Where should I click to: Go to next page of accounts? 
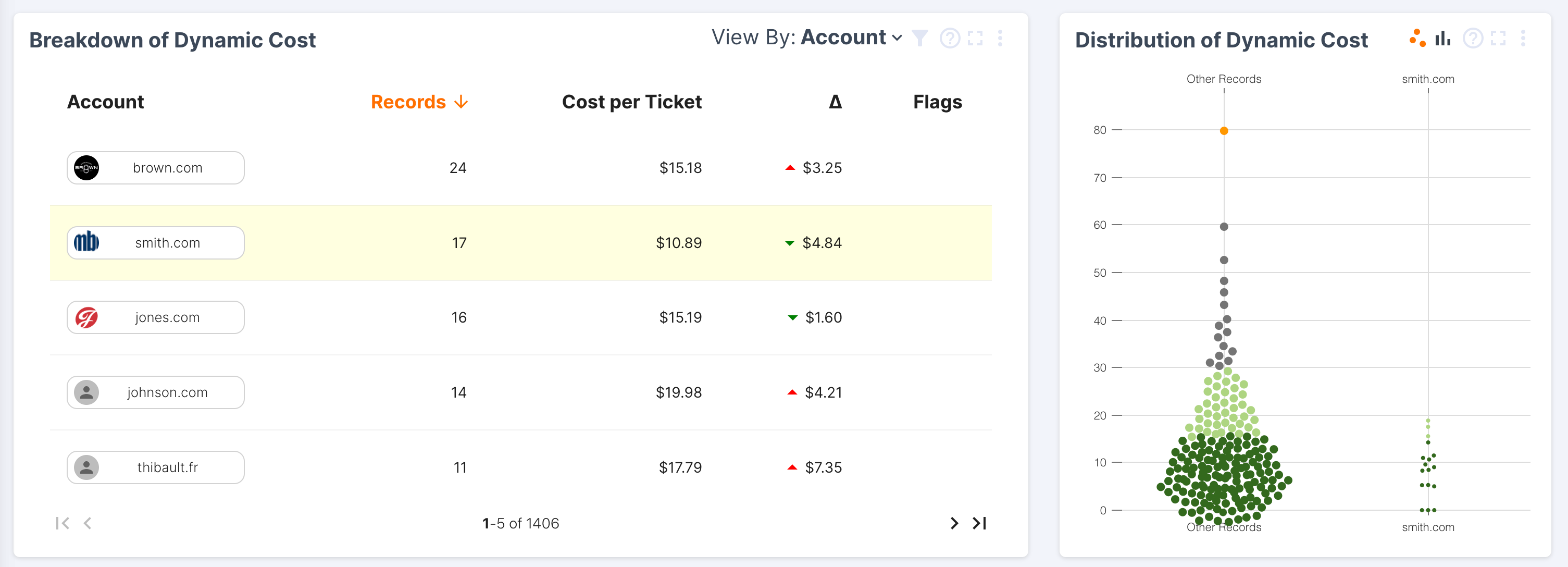click(954, 523)
